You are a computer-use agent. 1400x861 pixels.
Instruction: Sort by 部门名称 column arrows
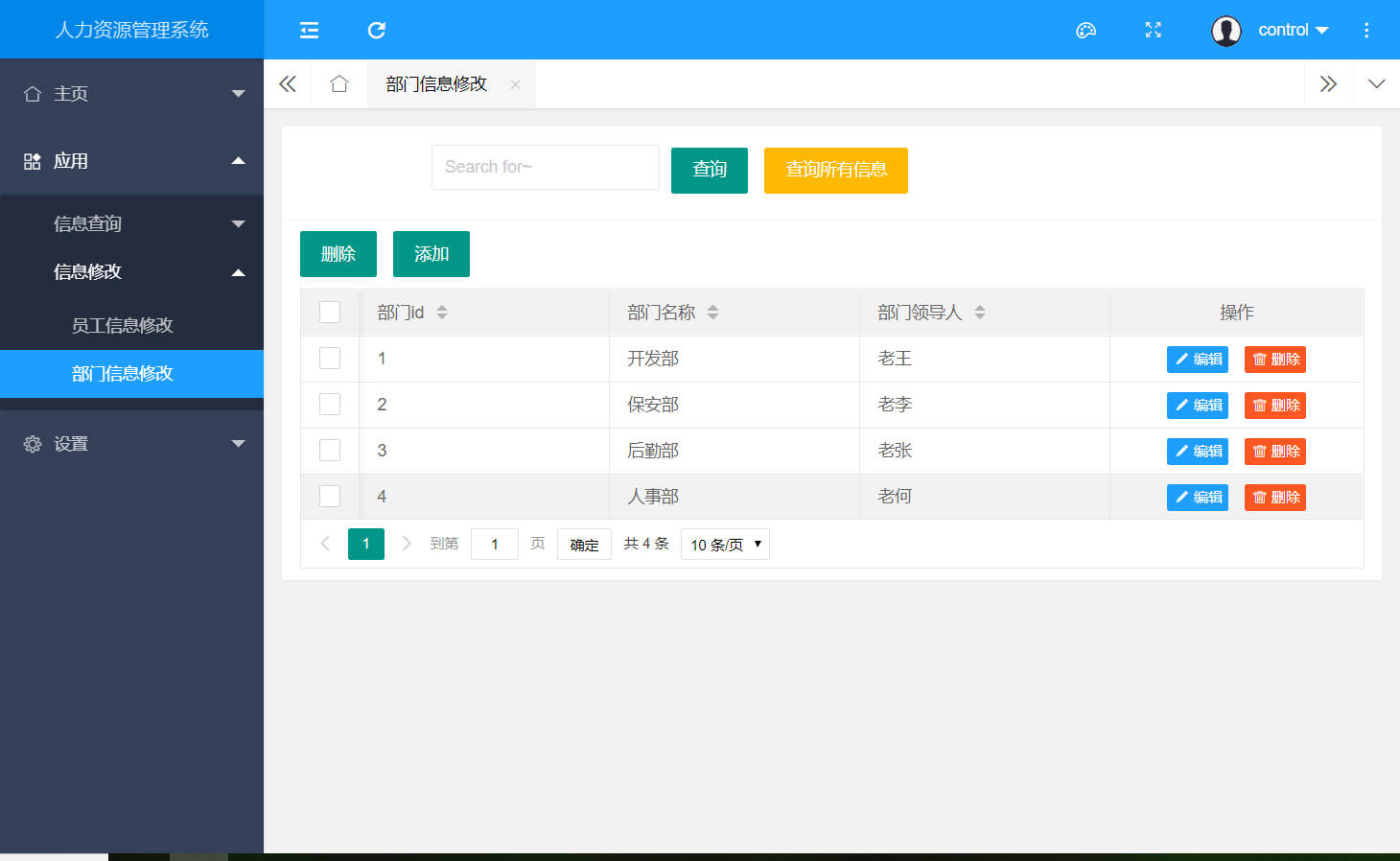(x=712, y=312)
